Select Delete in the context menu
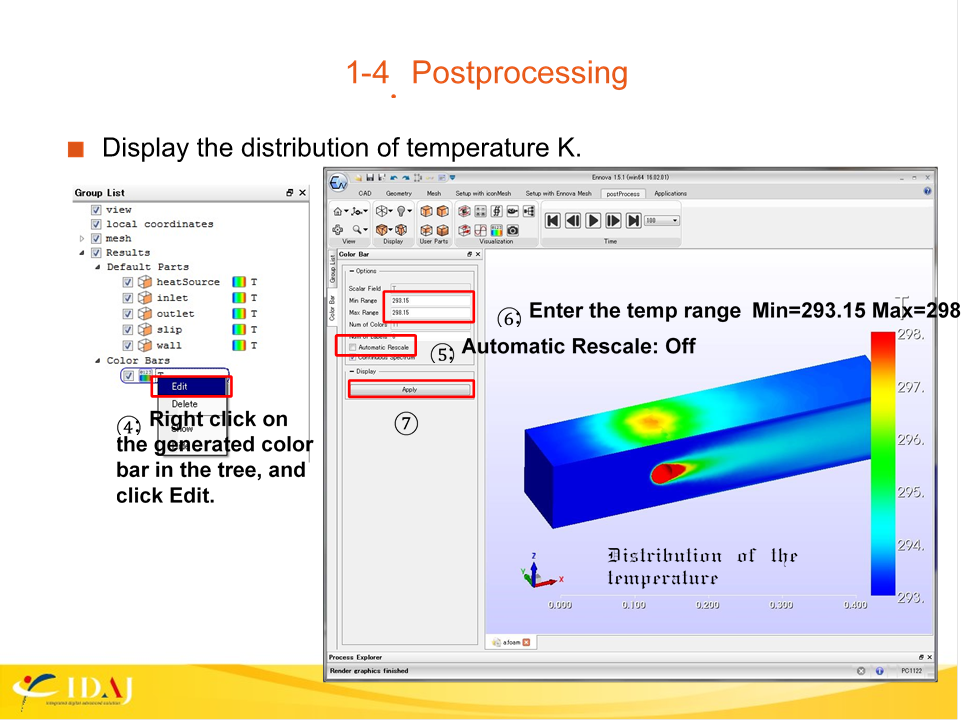Screen dimensions: 965x720 185,404
